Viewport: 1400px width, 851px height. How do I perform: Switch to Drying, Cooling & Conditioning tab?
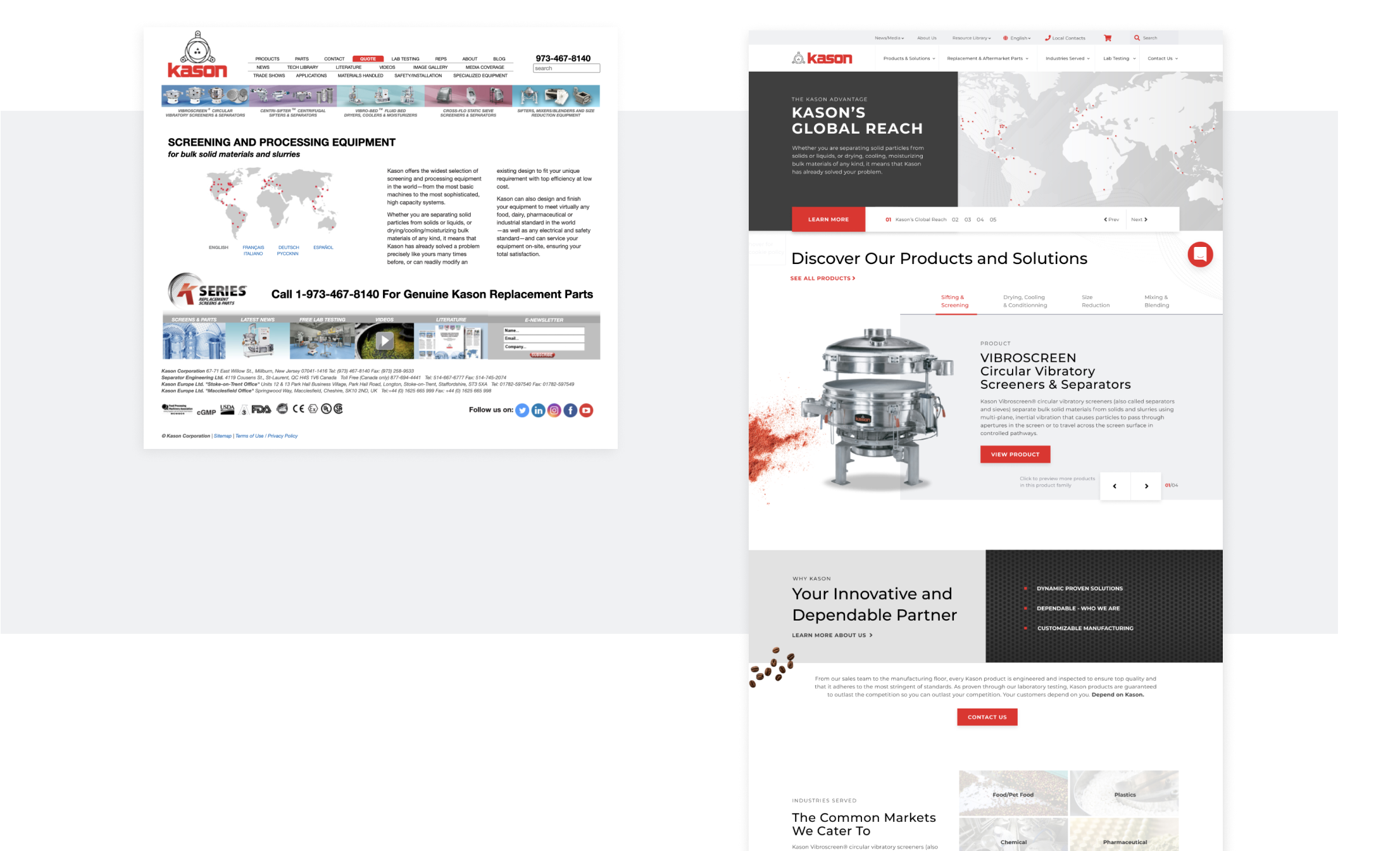point(1025,301)
